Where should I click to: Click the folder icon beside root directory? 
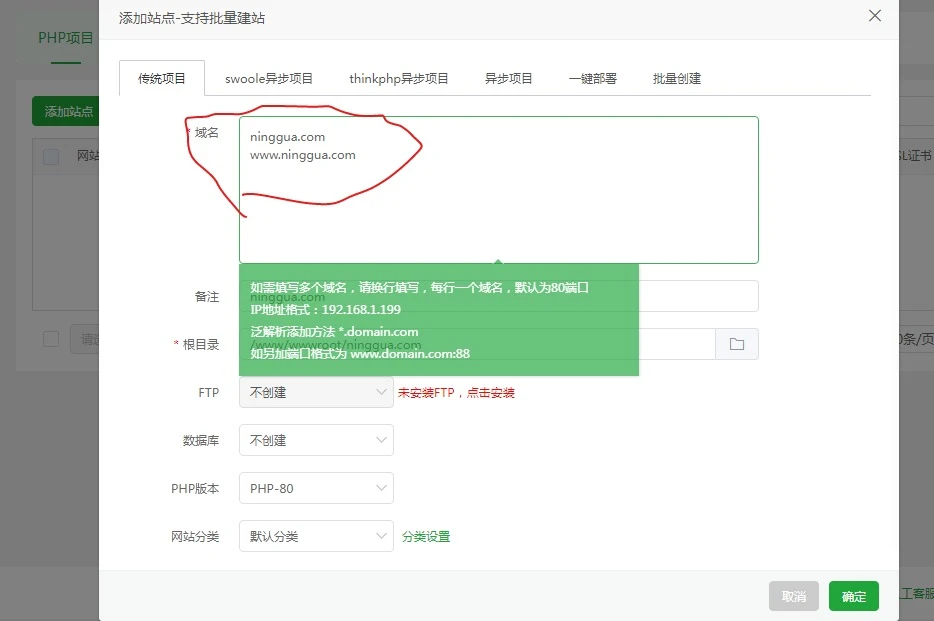click(737, 344)
